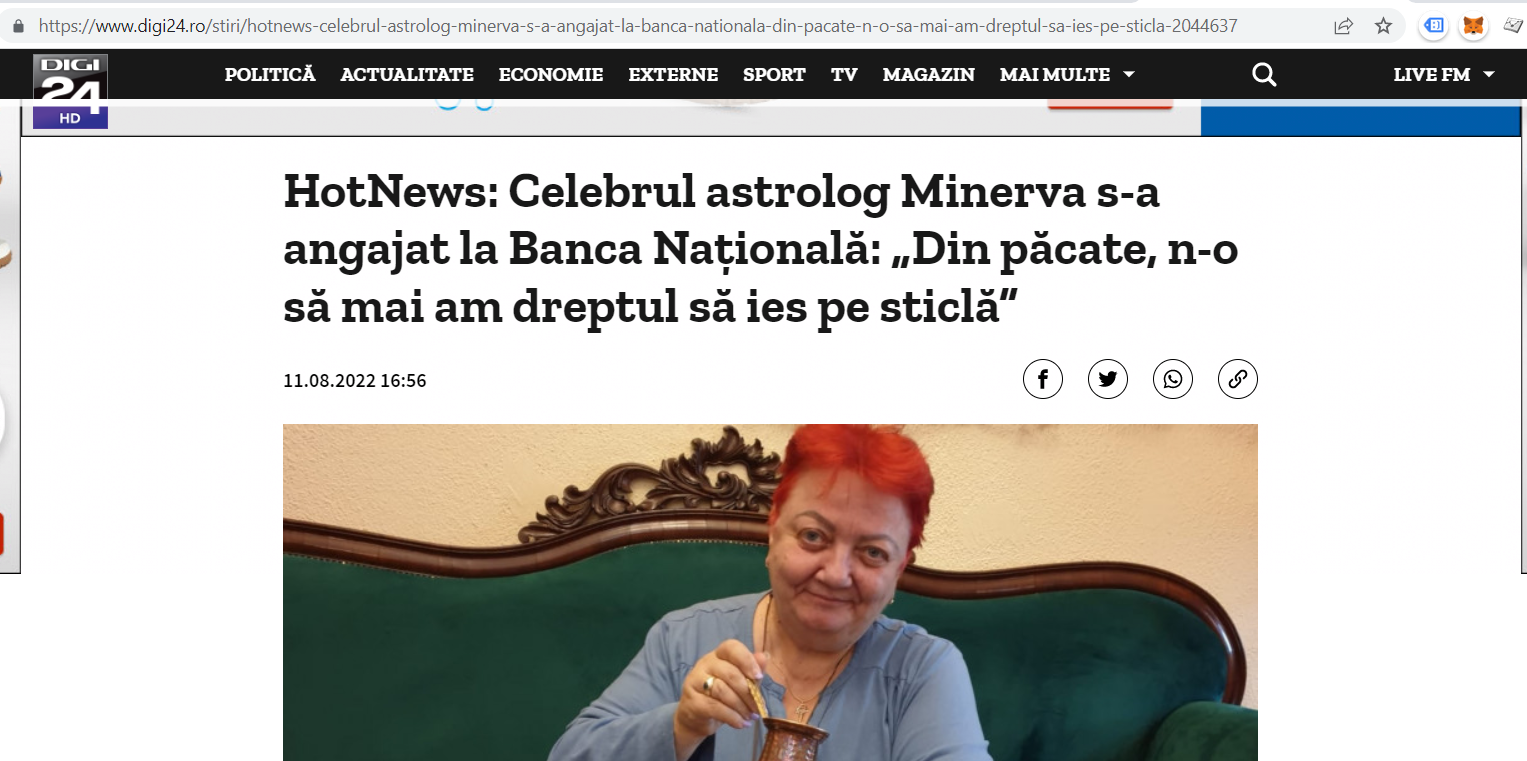Go to the EXTERNE news section

(x=673, y=74)
